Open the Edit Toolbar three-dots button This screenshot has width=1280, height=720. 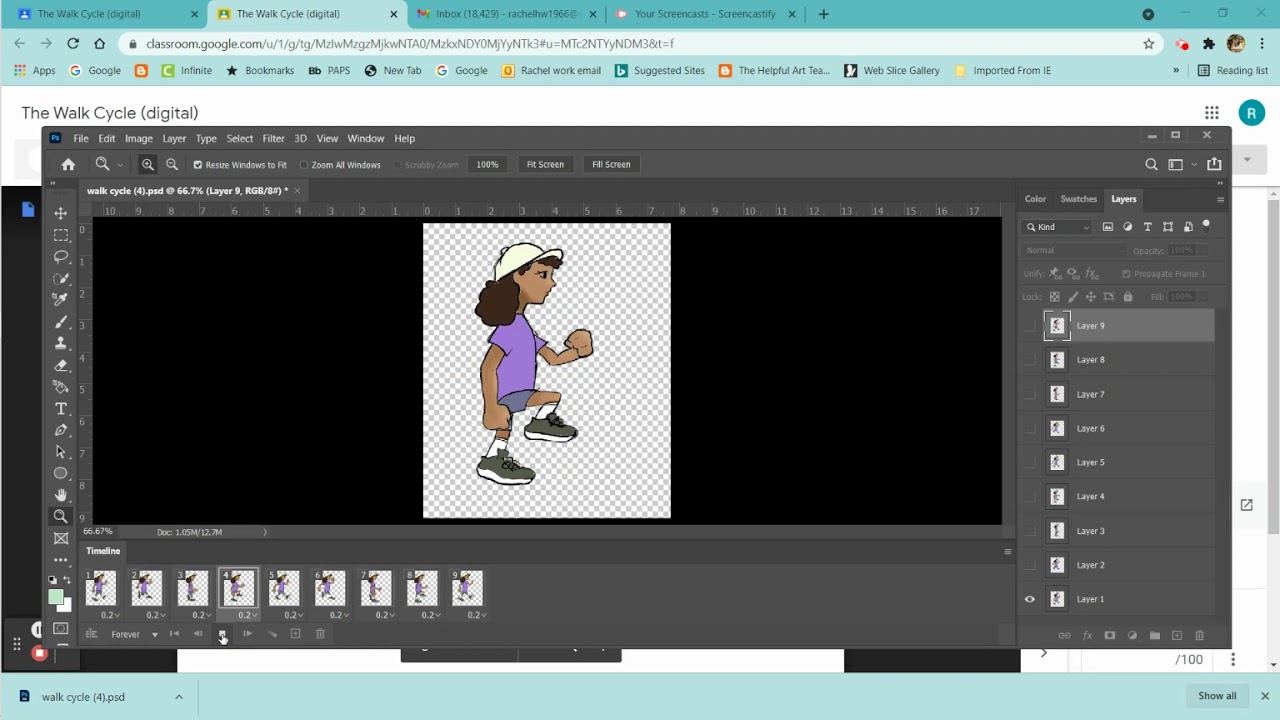tap(61, 559)
